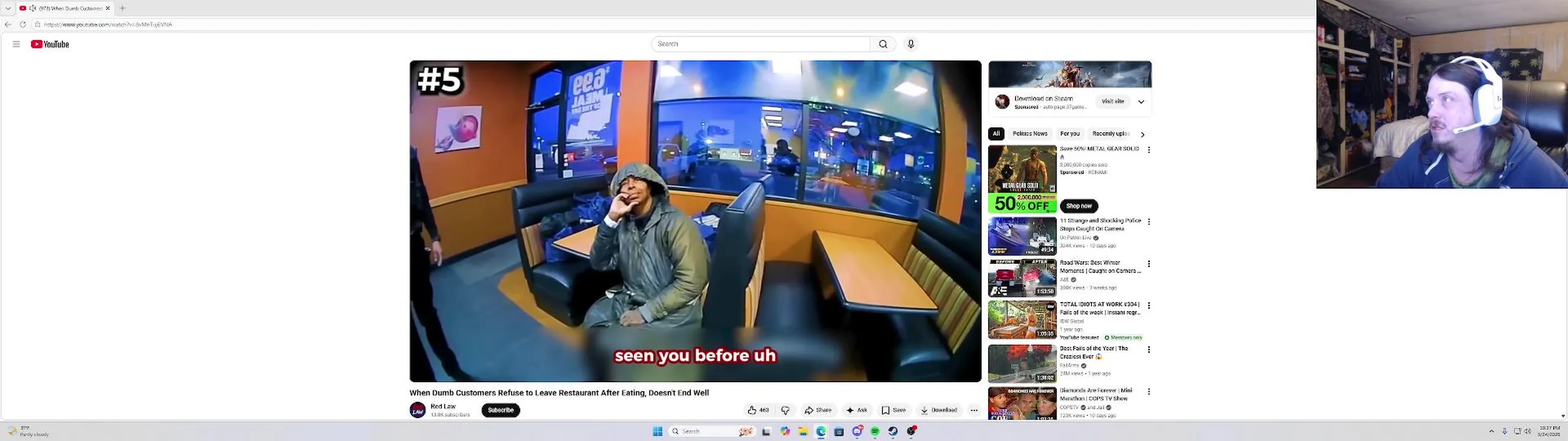Open options for Diamonds Are Forever video
The image size is (1568, 441).
tap(1148, 391)
